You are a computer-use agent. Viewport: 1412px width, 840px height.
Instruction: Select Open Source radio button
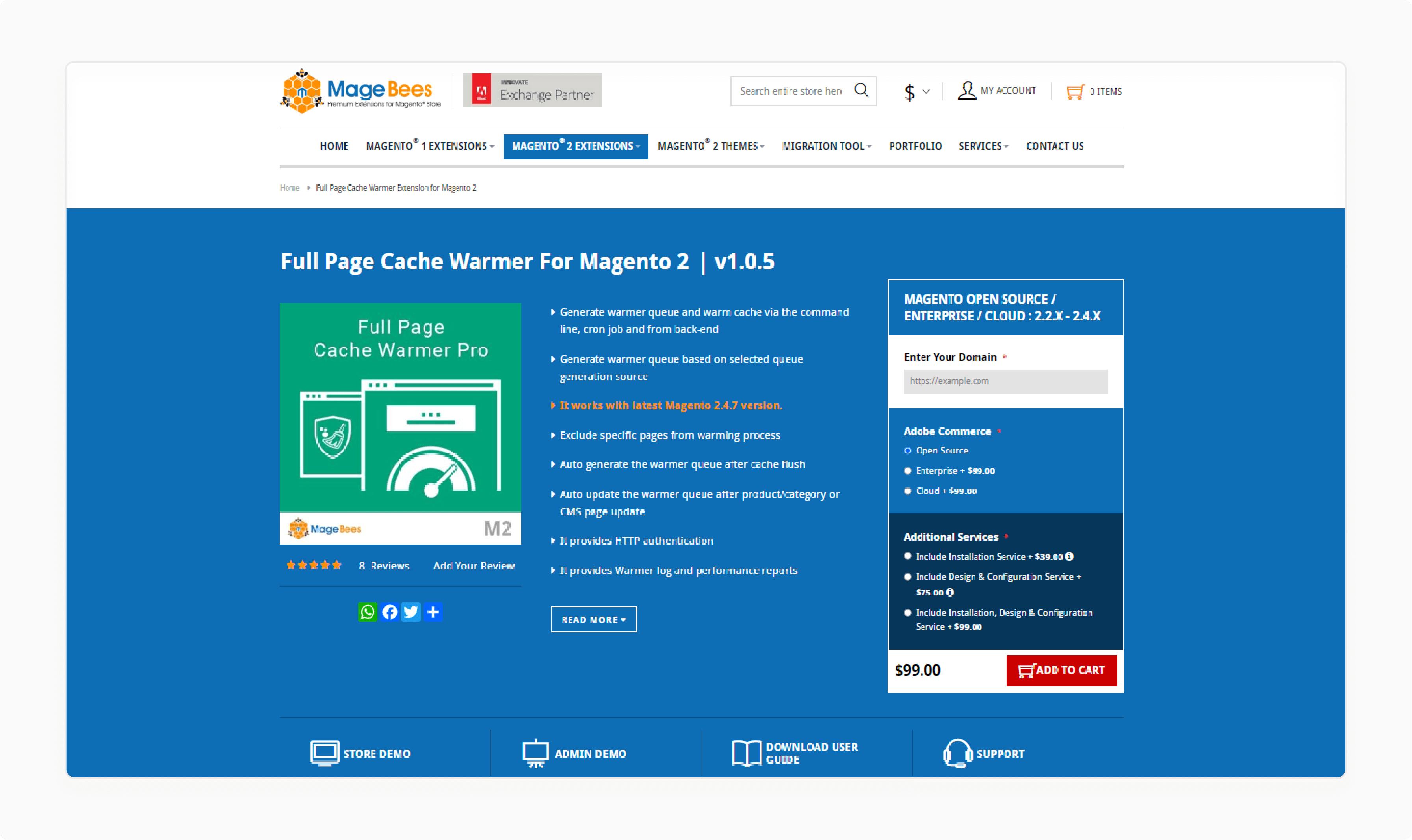point(907,449)
